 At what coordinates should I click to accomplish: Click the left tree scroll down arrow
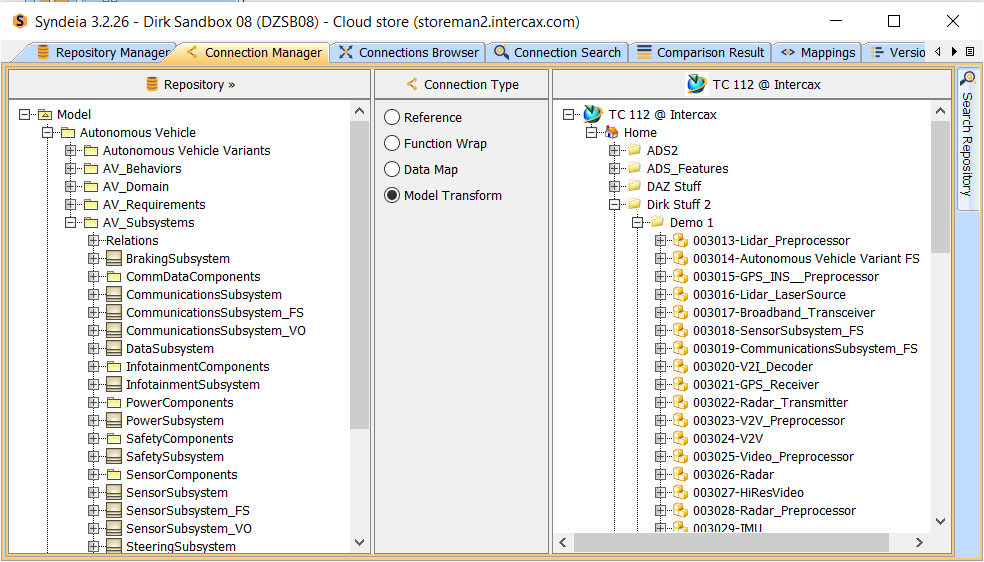click(x=359, y=542)
